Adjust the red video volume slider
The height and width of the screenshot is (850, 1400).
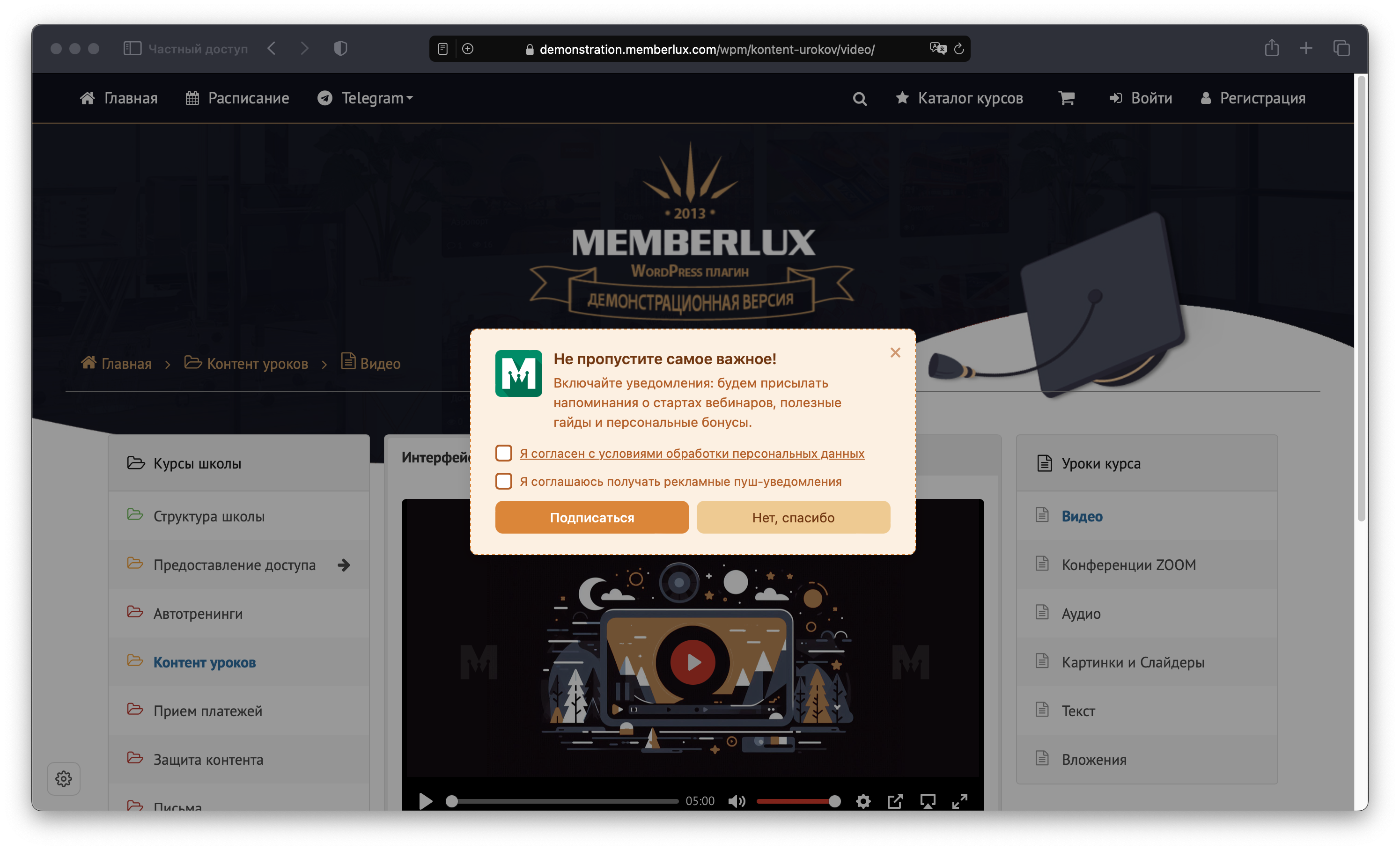point(798,801)
